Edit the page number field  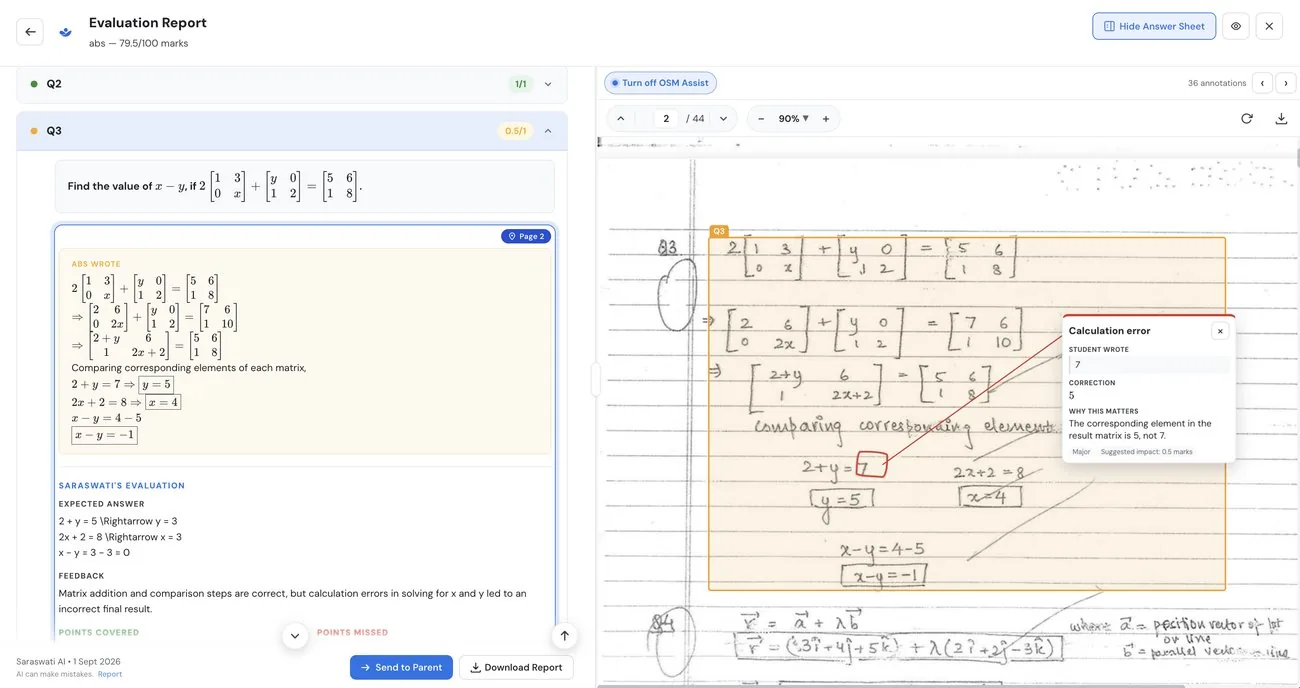pyautogui.click(x=666, y=118)
